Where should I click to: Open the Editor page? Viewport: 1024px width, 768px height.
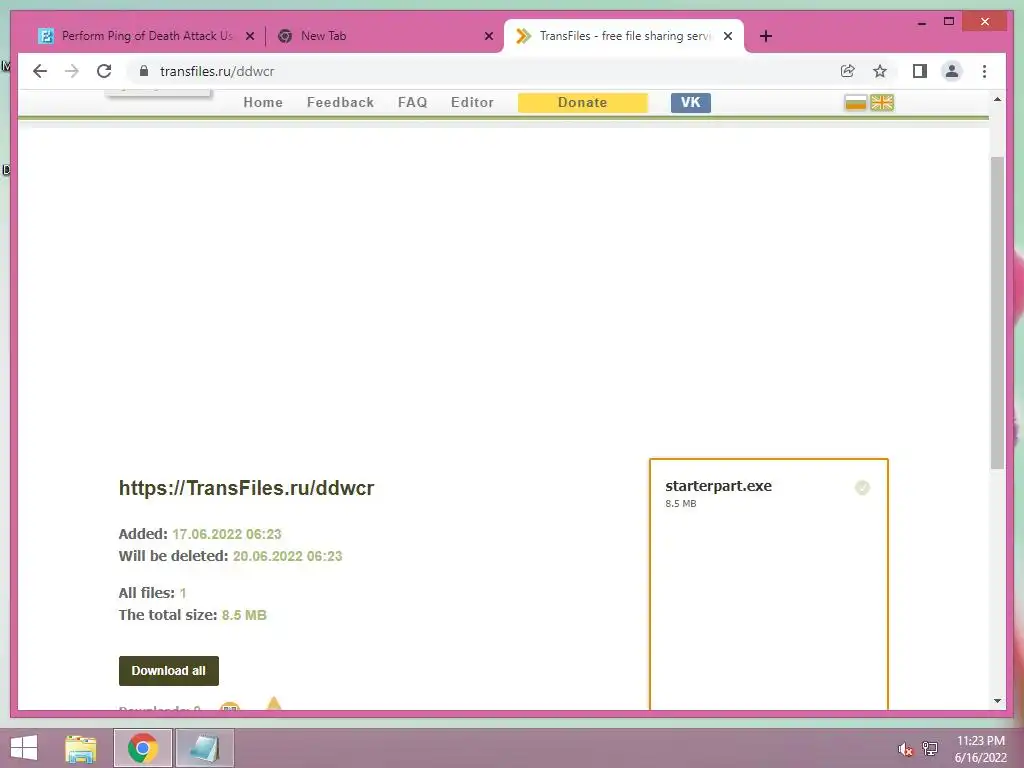[472, 103]
